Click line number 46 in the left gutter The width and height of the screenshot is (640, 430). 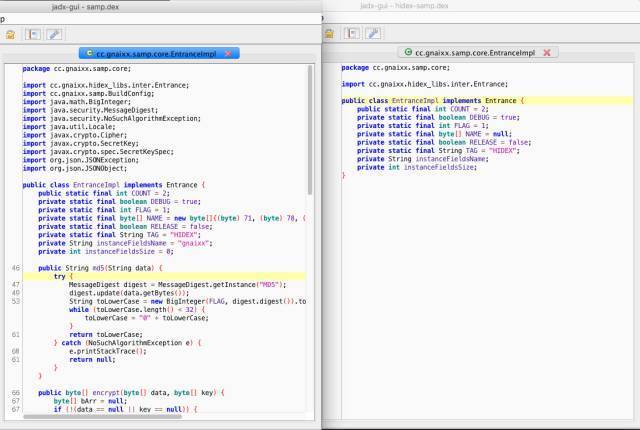(x=16, y=269)
